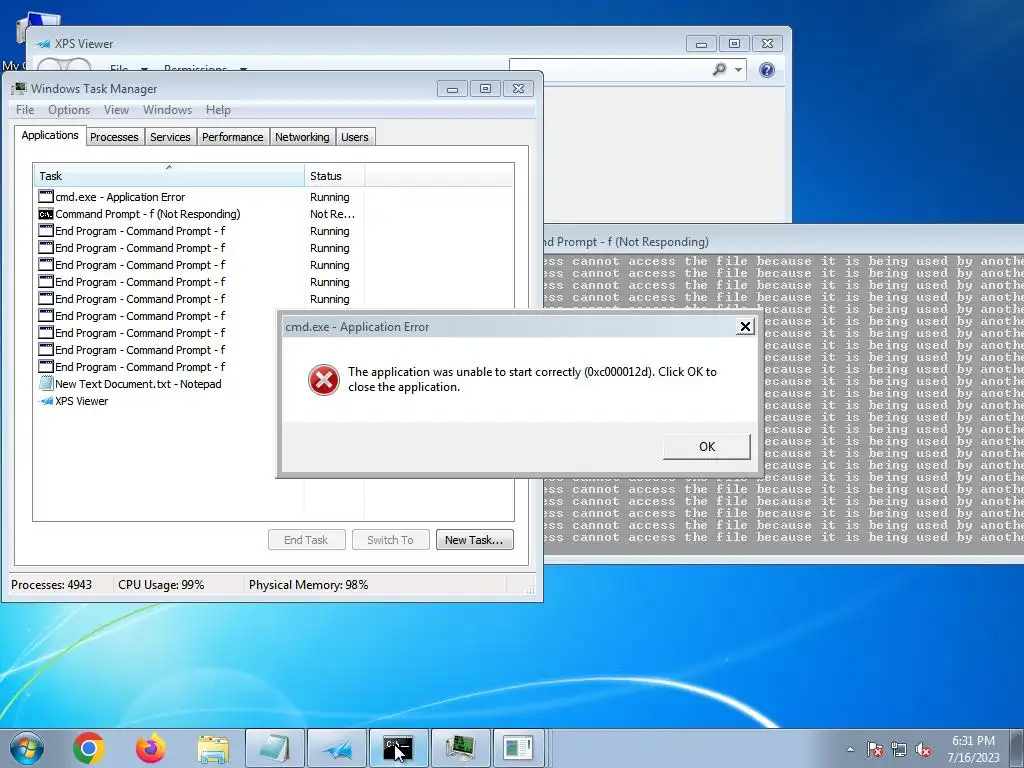
Task: Click the End Task button
Action: [x=306, y=540]
